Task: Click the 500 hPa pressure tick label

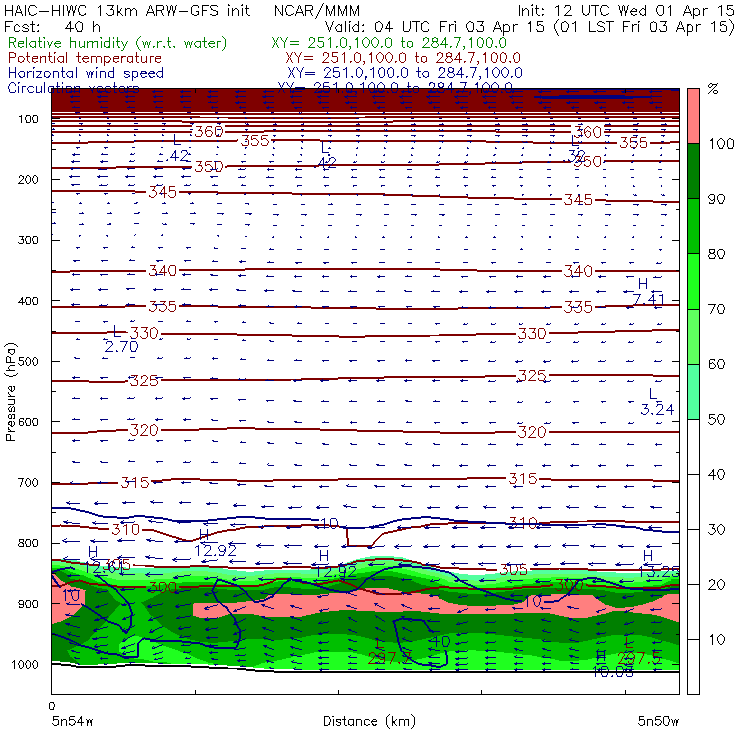Action: (28, 361)
